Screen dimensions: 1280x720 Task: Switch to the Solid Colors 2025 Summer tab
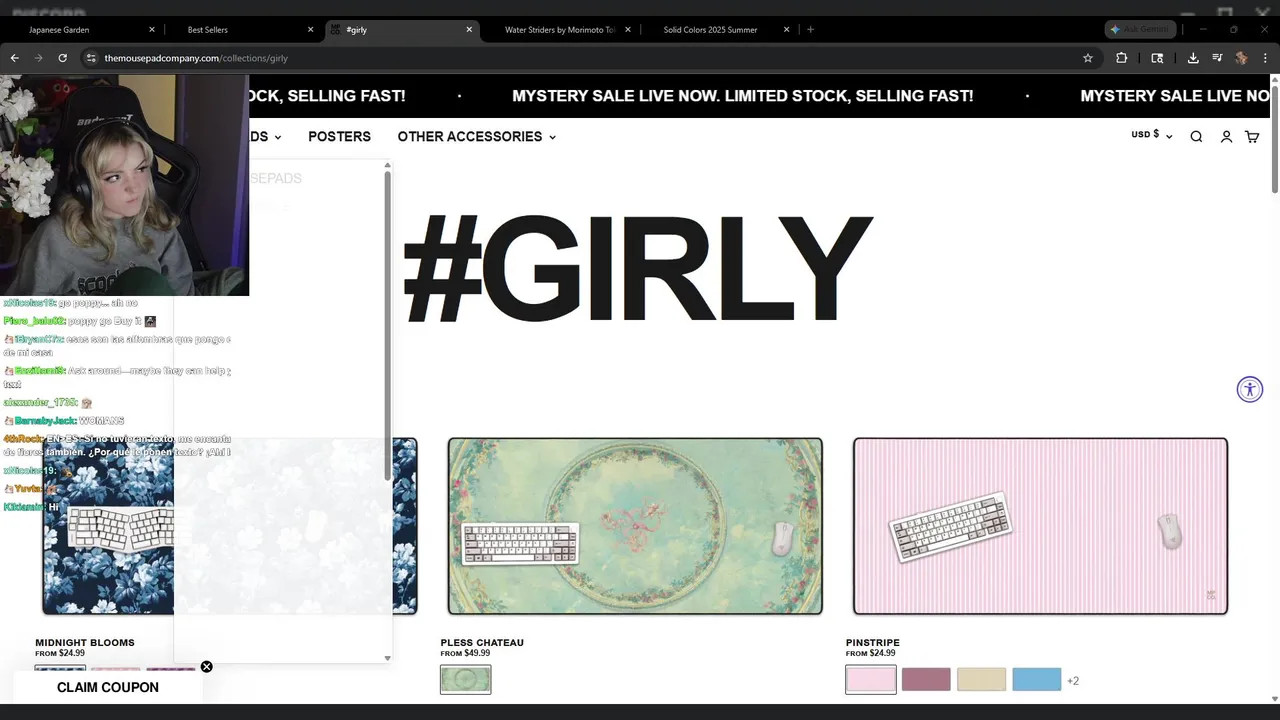click(717, 30)
